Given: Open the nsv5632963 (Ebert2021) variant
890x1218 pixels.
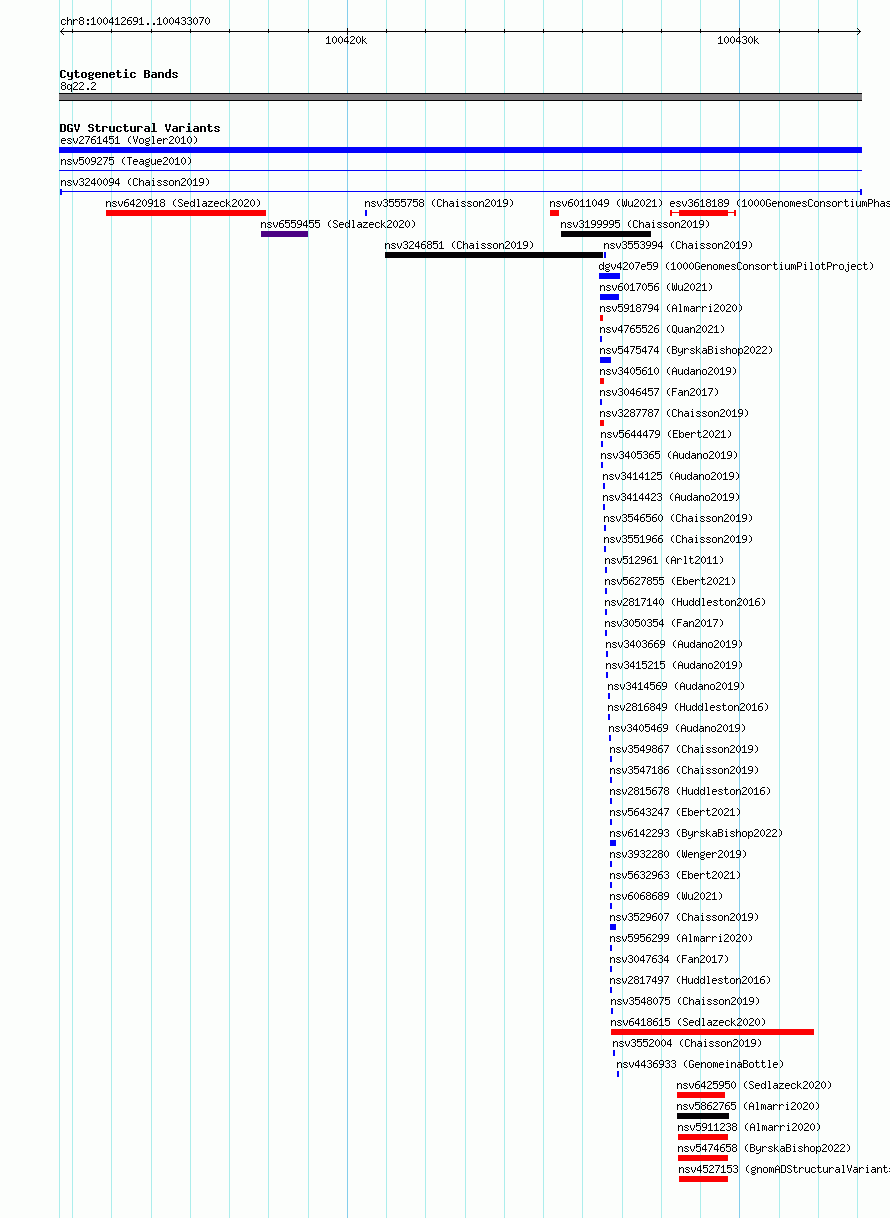Looking at the screenshot, I should pos(676,875).
